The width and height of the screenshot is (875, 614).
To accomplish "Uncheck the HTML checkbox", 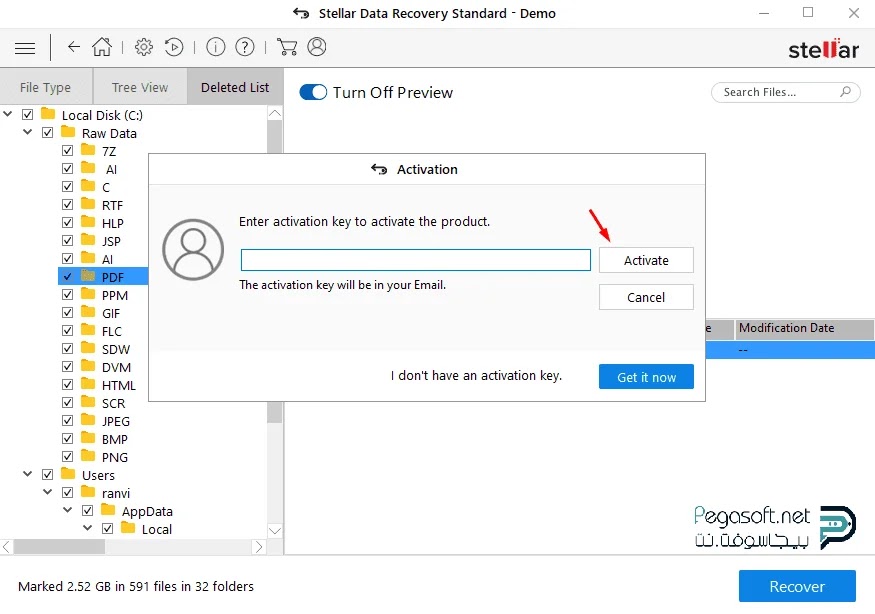I will click(x=68, y=385).
